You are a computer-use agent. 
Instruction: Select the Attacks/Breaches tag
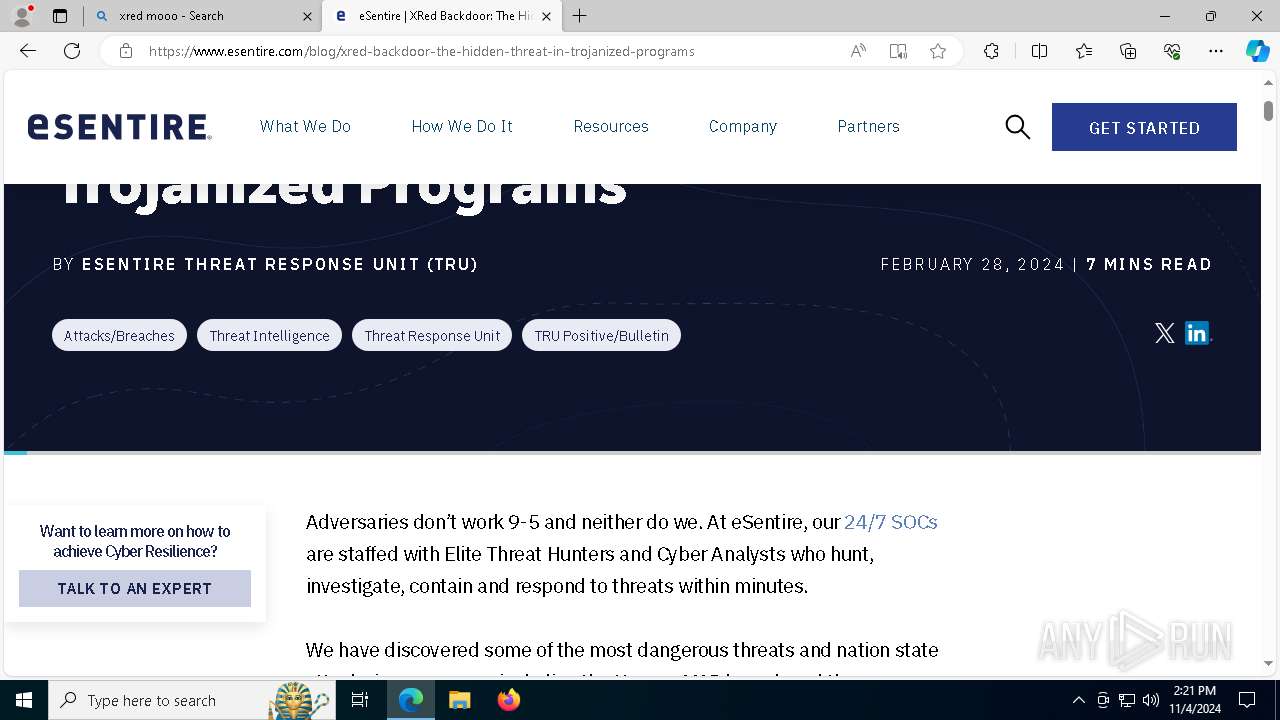[119, 335]
